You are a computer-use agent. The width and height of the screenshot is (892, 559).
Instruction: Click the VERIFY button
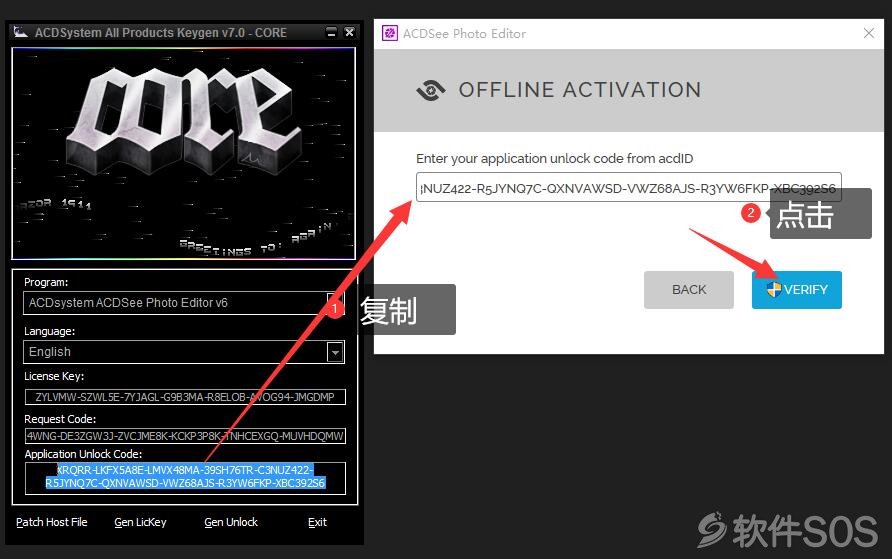point(796,289)
